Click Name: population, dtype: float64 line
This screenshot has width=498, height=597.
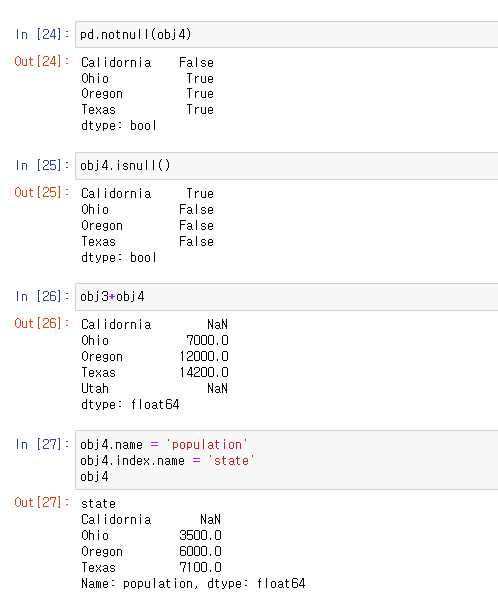pos(193,583)
